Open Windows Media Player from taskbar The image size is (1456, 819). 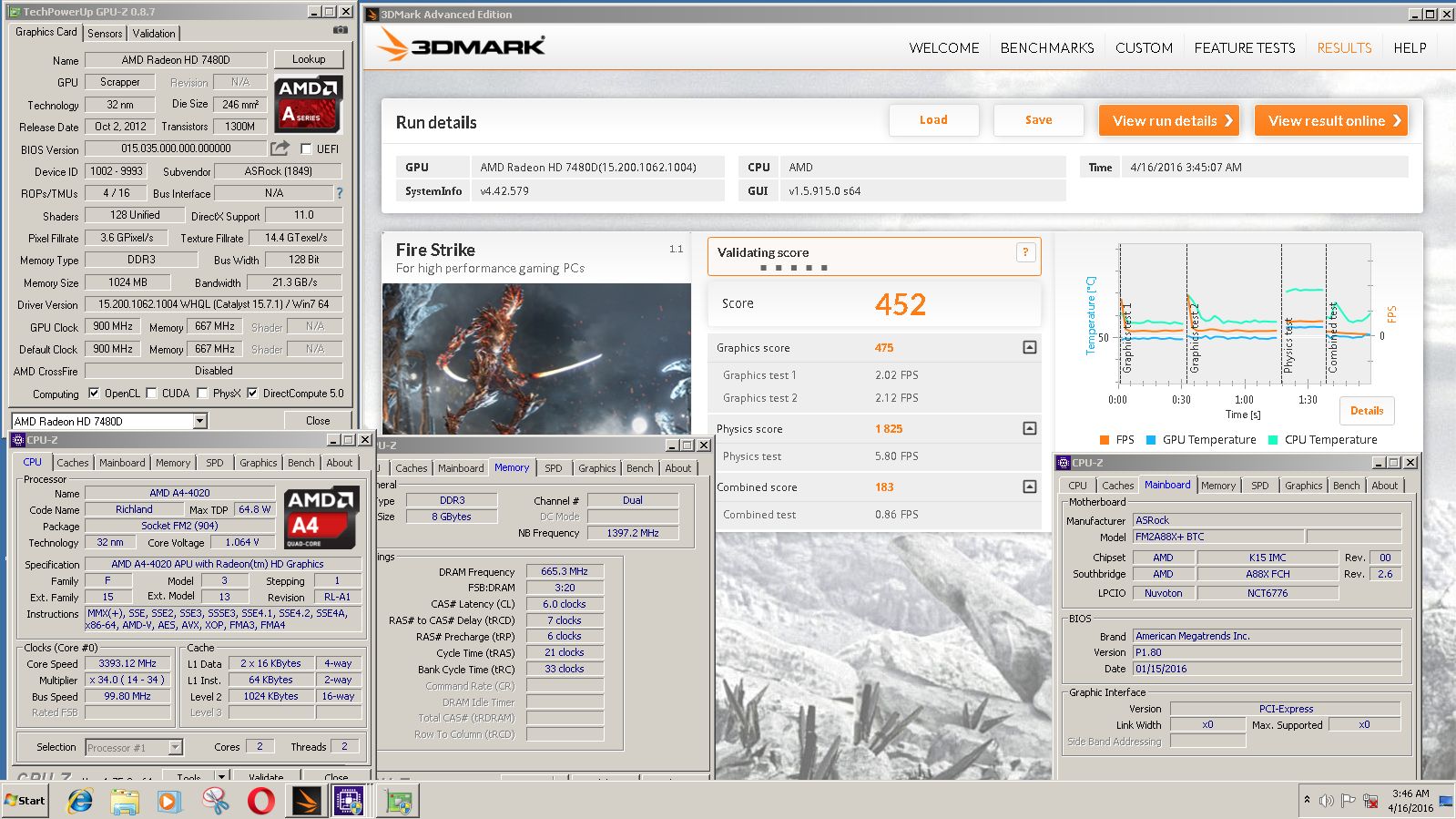pyautogui.click(x=169, y=801)
